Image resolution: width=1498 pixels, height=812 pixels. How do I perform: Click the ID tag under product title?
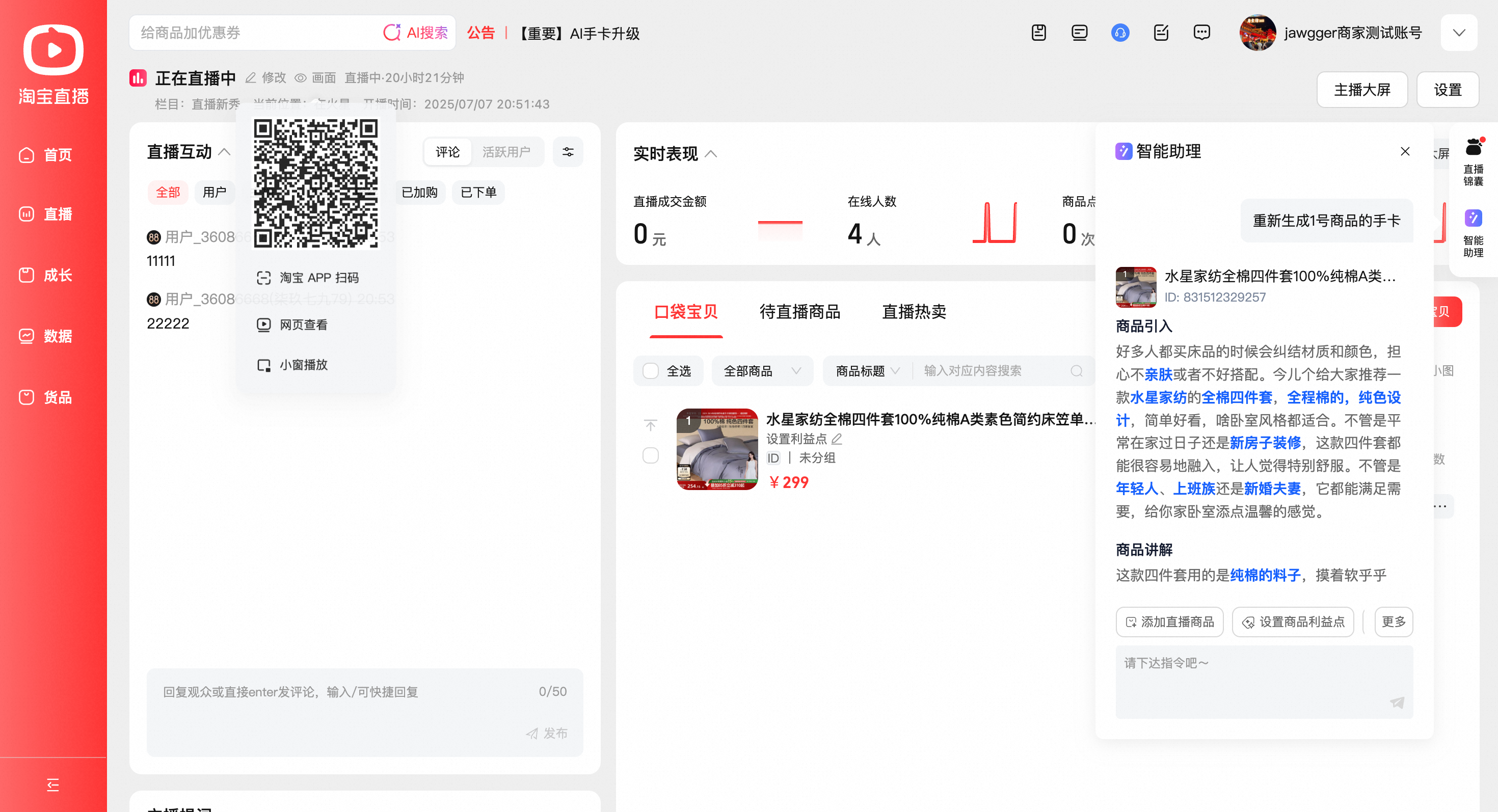tap(773, 458)
